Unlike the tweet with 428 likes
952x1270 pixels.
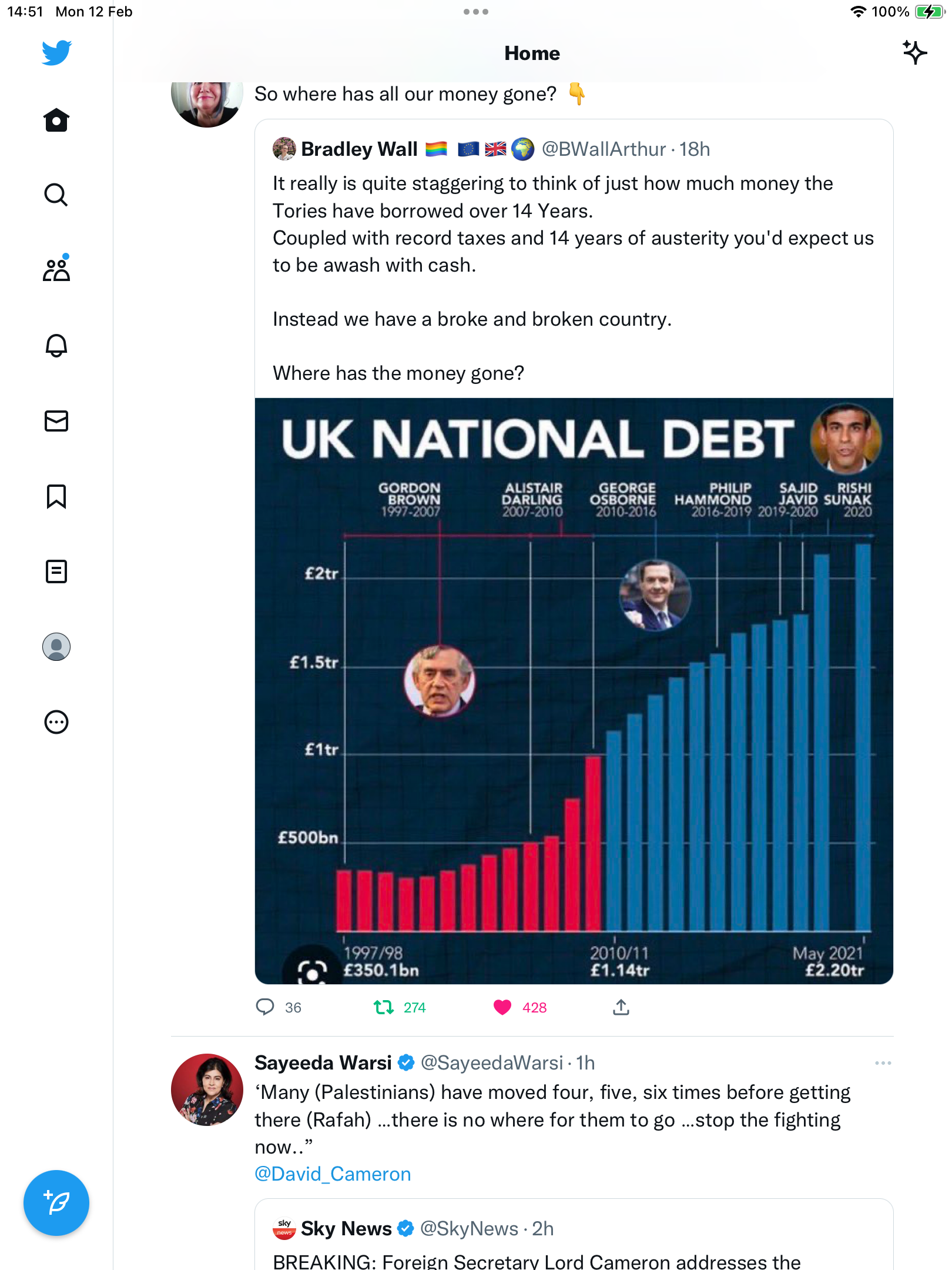click(x=502, y=1007)
